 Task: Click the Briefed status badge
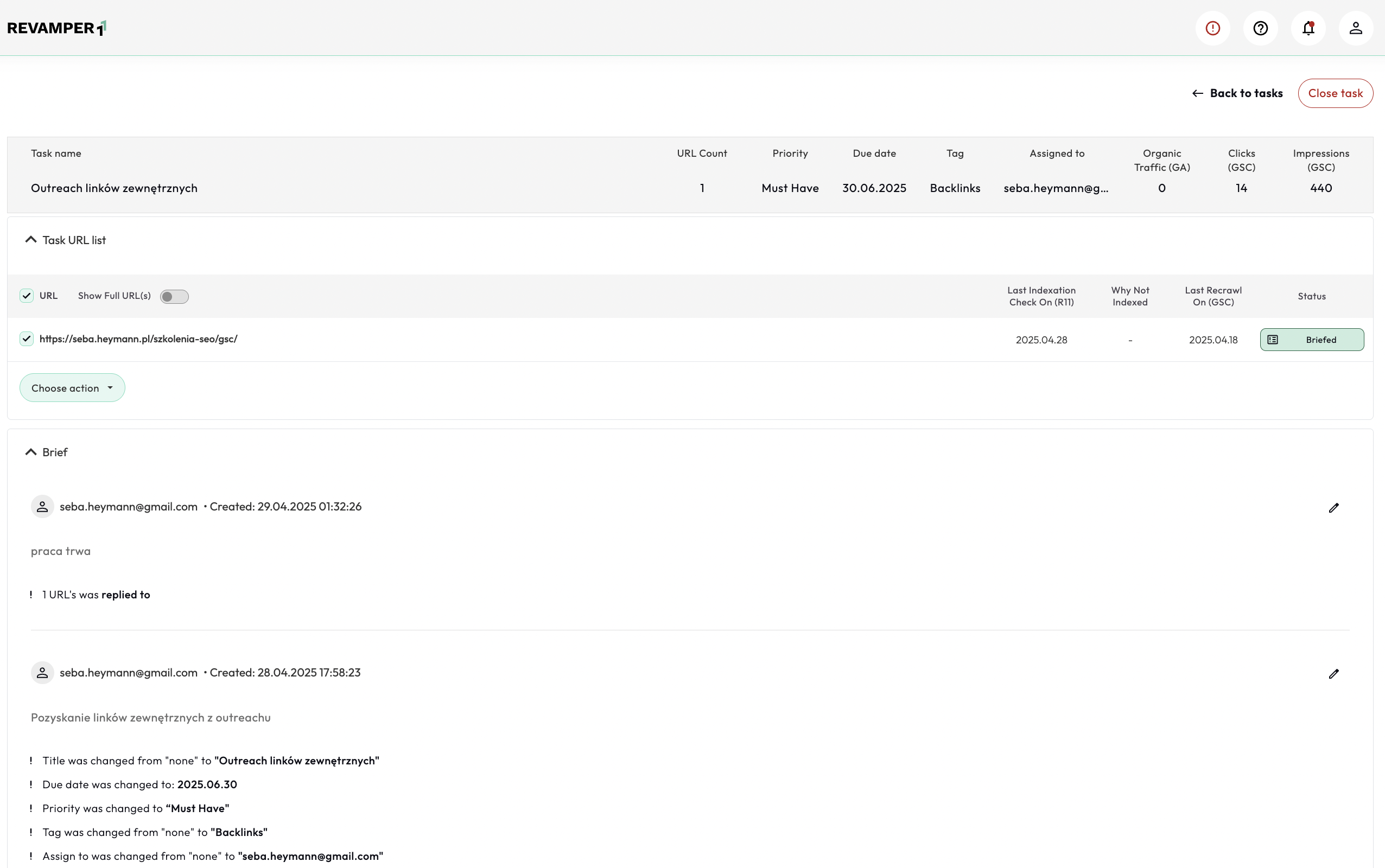pyautogui.click(x=1311, y=340)
